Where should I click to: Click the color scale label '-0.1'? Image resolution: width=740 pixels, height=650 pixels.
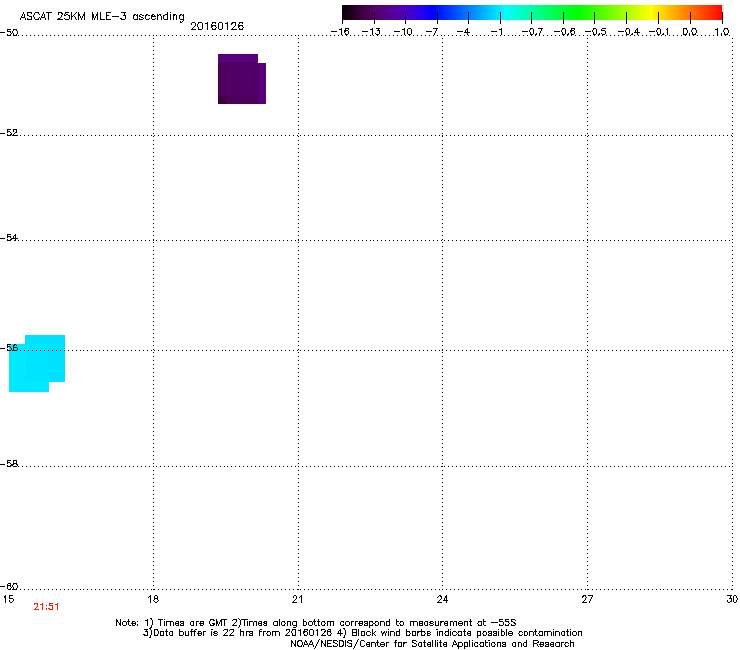(659, 32)
